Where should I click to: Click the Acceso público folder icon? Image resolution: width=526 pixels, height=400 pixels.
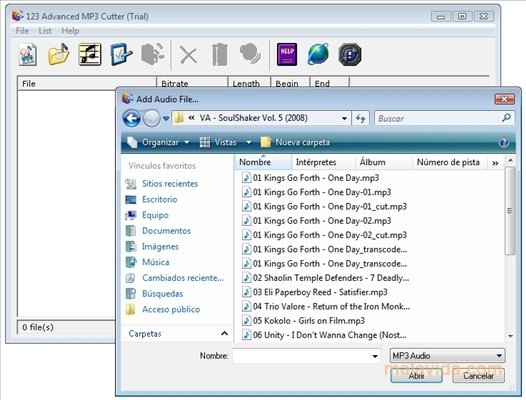[x=130, y=309]
